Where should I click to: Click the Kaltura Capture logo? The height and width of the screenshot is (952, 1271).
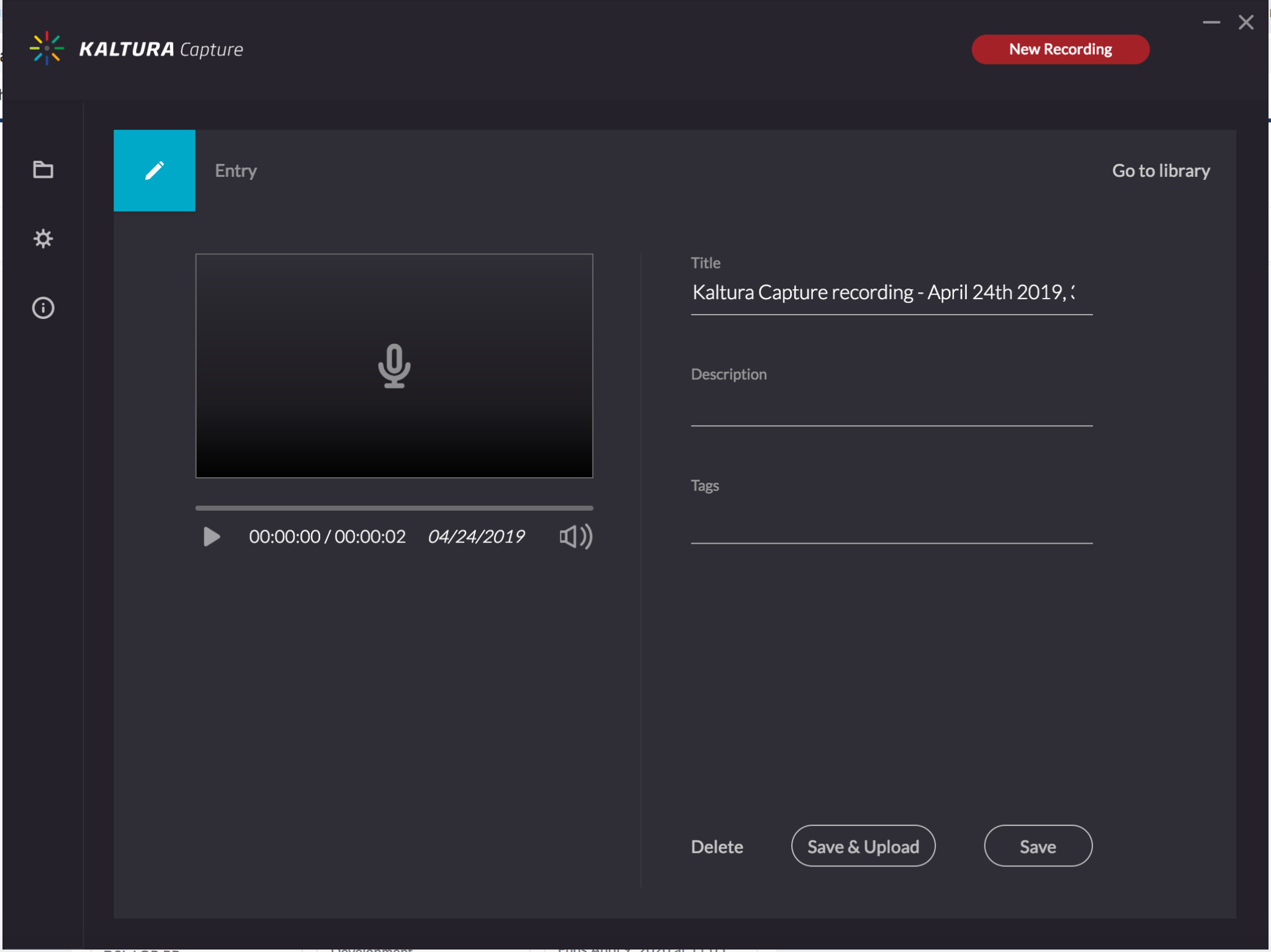(137, 49)
